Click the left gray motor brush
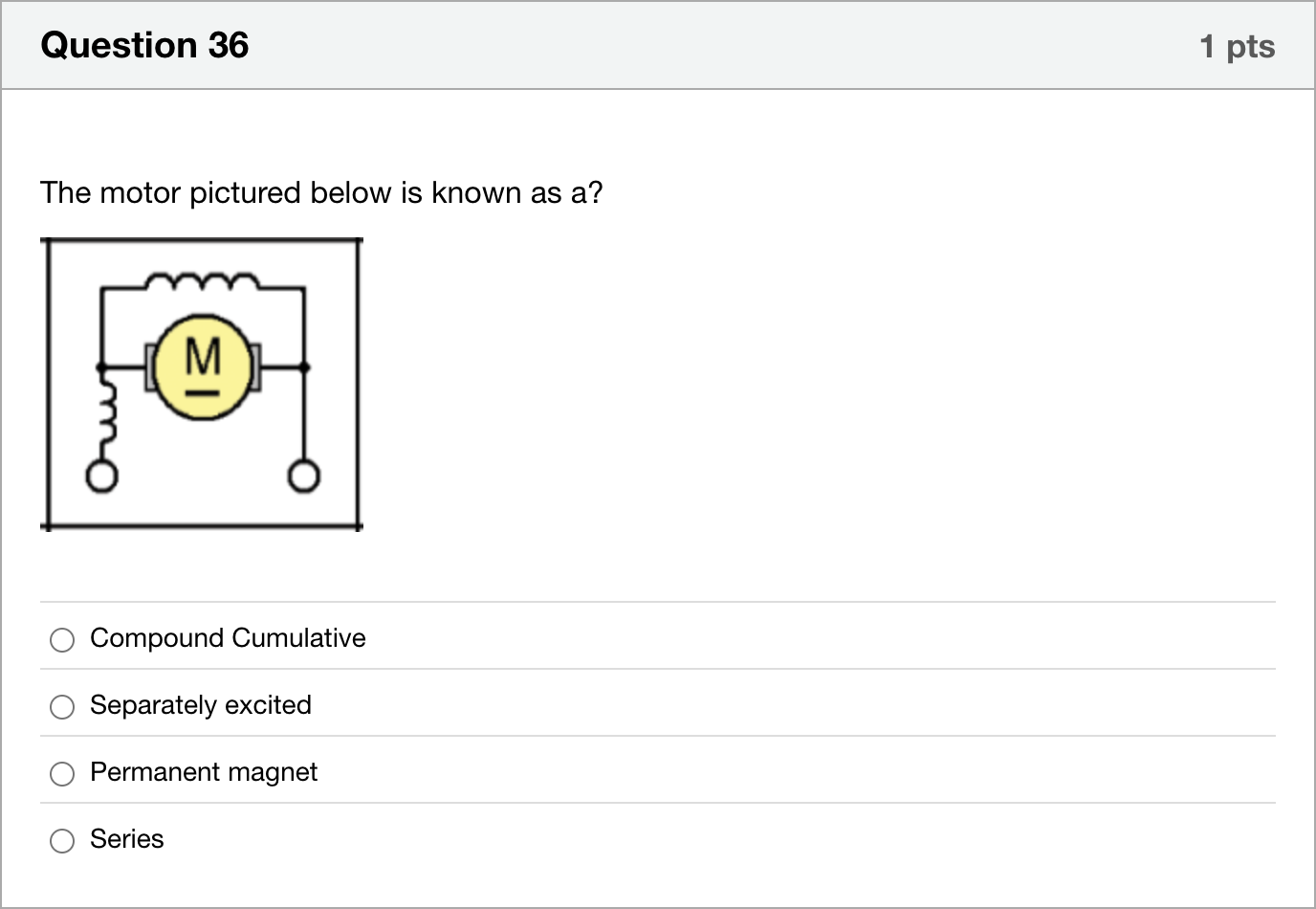This screenshot has width=1316, height=909. coord(150,367)
